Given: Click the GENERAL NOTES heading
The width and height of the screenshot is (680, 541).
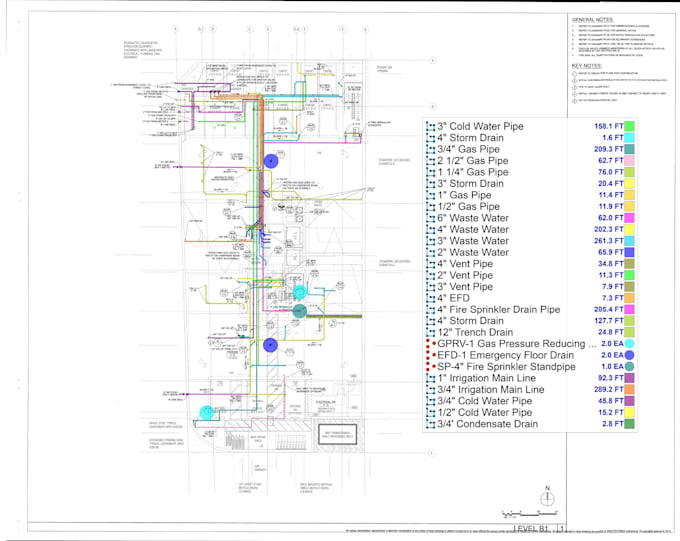Looking at the screenshot, I should [592, 20].
